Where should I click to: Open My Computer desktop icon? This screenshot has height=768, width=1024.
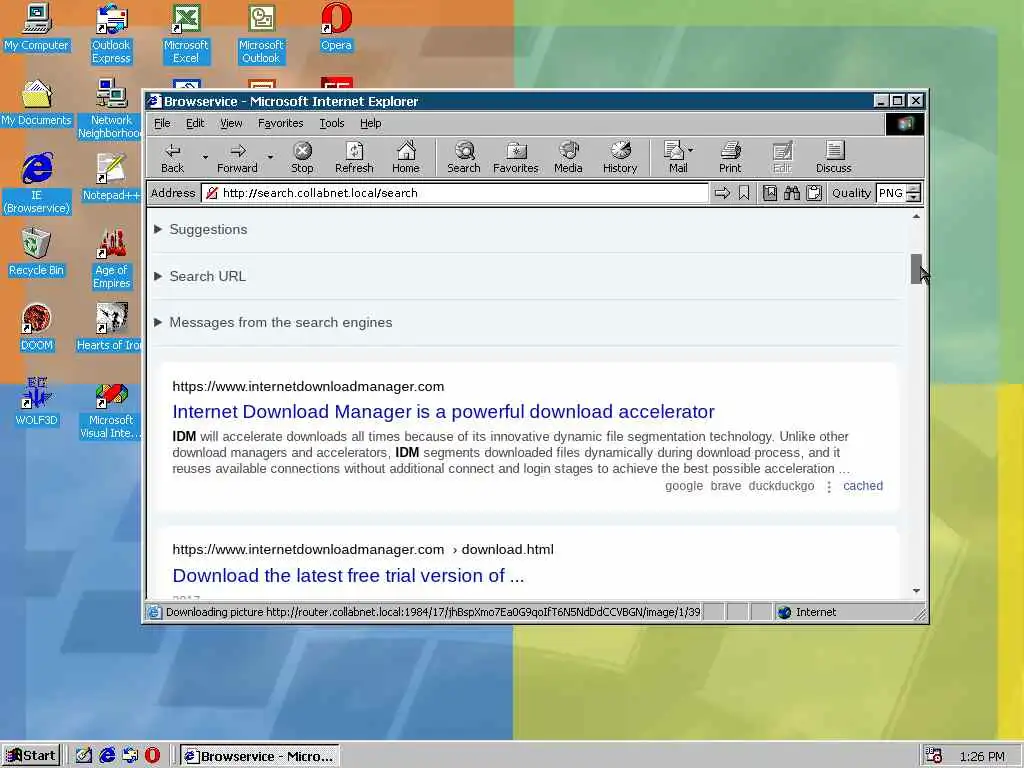37,27
